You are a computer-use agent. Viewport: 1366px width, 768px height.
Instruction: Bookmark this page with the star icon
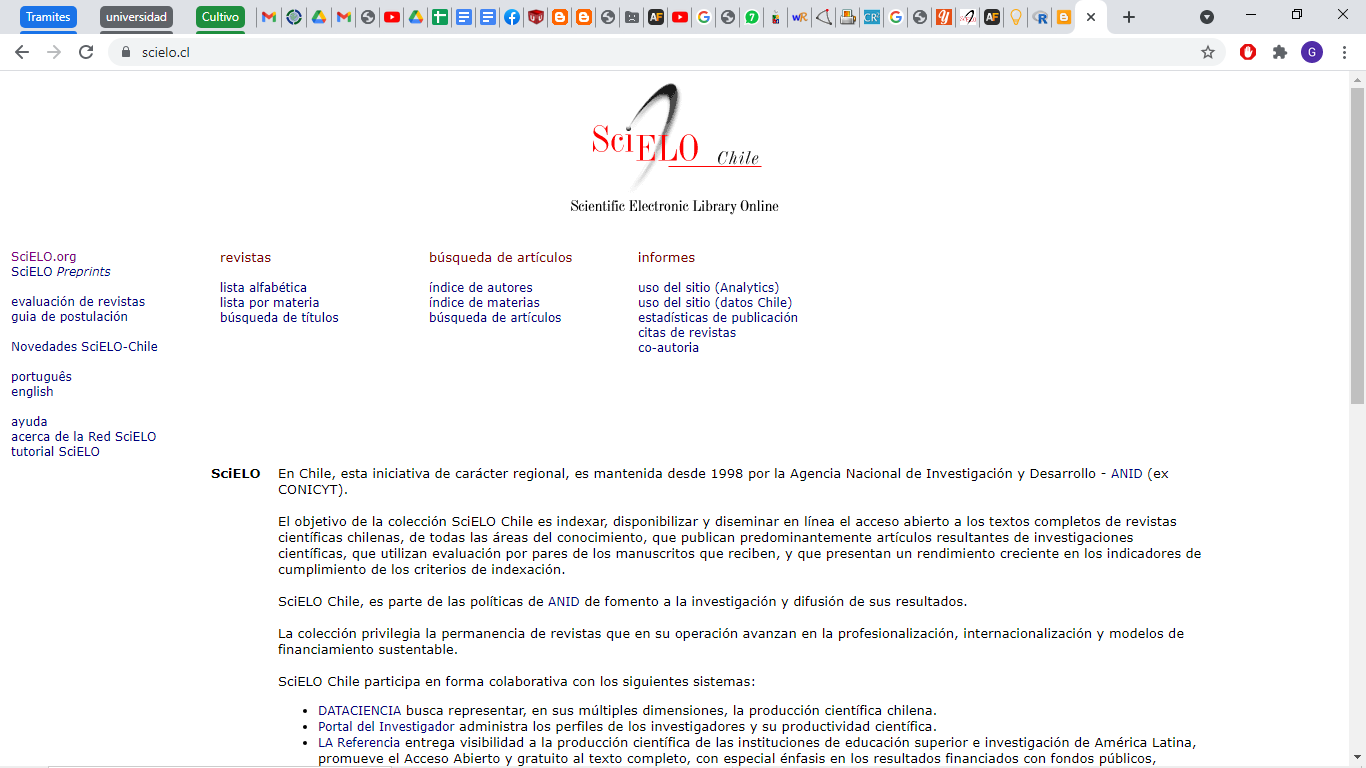[1208, 52]
